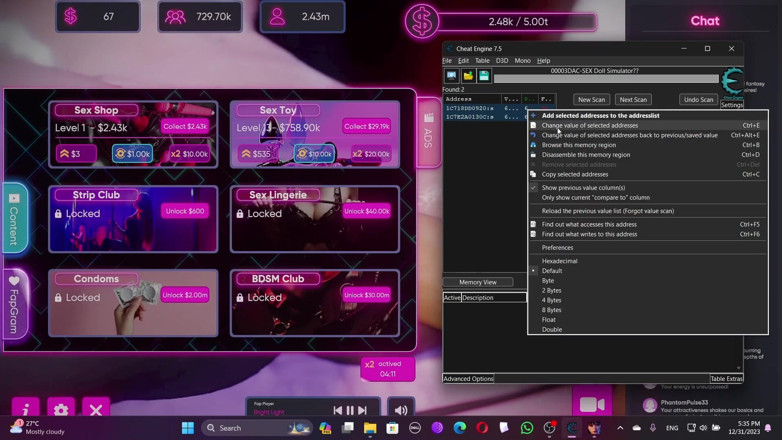Open WhatsApp from the taskbar

coord(527,428)
